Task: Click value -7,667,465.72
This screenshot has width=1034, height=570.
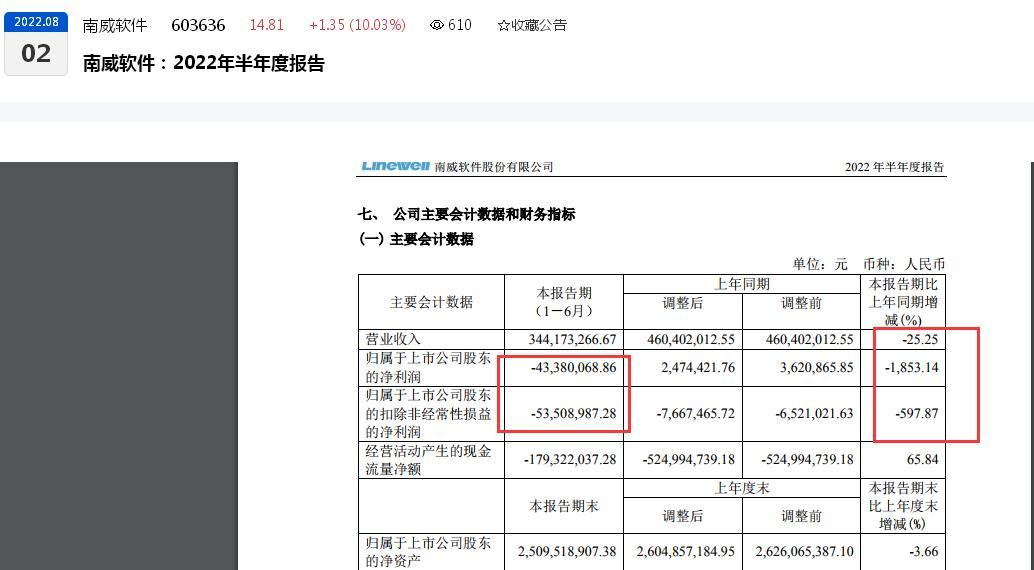Action: [696, 414]
